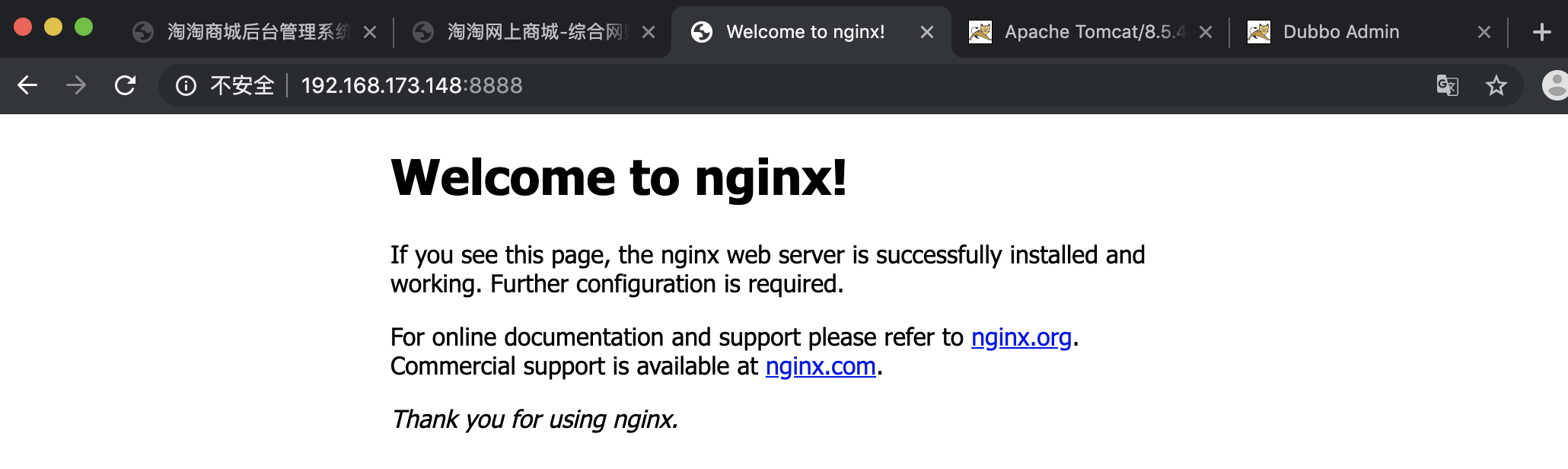
Task: Click the Tomcat favicon on Apache tab
Action: (980, 32)
